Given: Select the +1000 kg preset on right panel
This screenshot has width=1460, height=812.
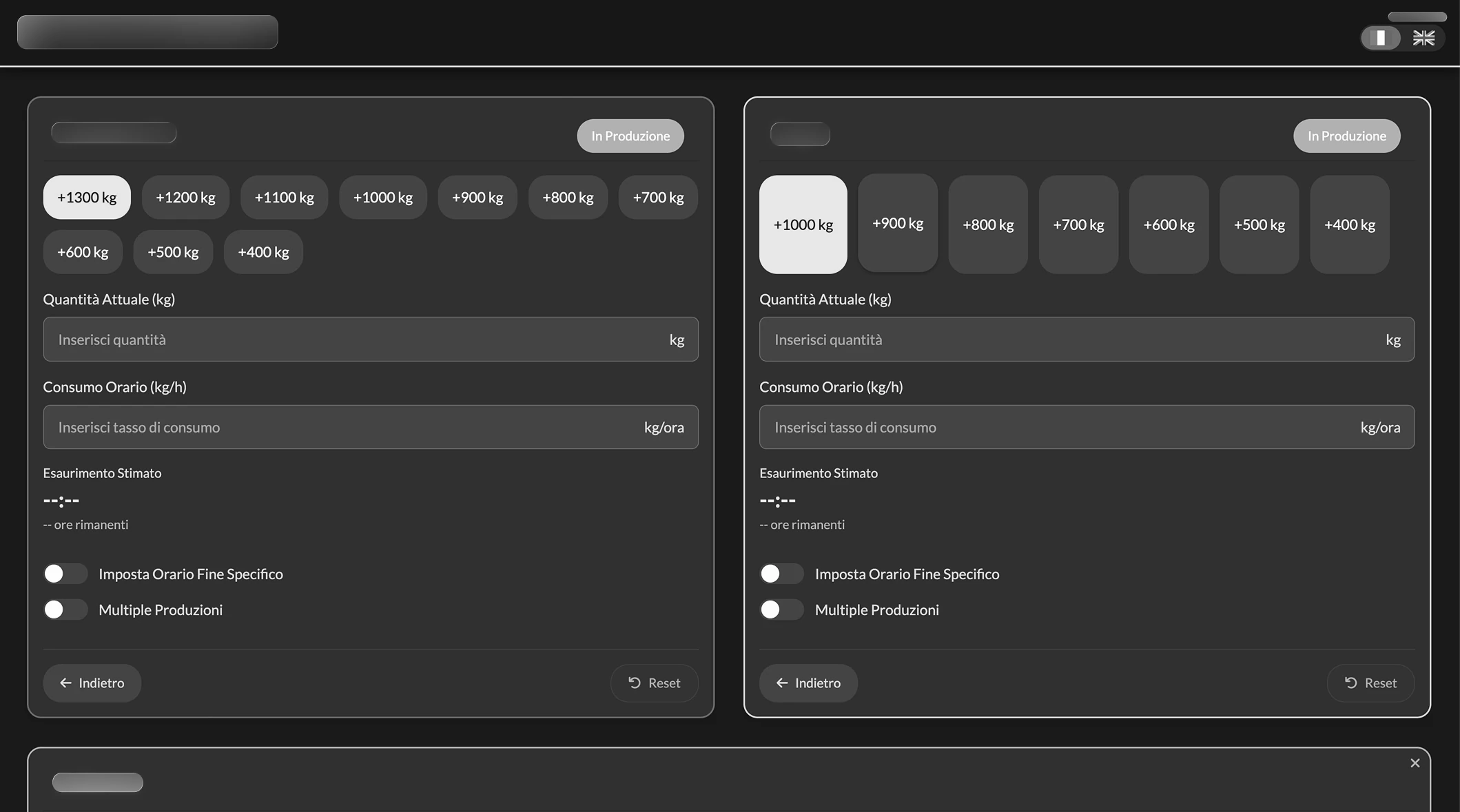Looking at the screenshot, I should pyautogui.click(x=803, y=225).
